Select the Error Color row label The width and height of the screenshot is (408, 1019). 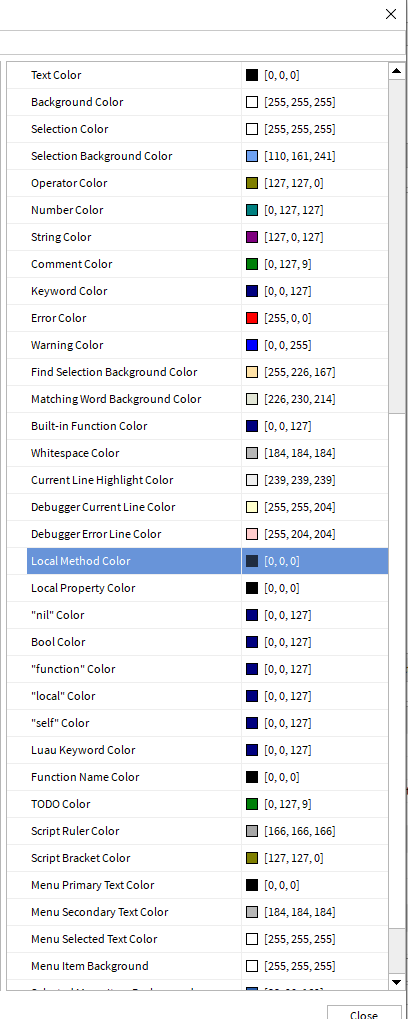pos(58,318)
